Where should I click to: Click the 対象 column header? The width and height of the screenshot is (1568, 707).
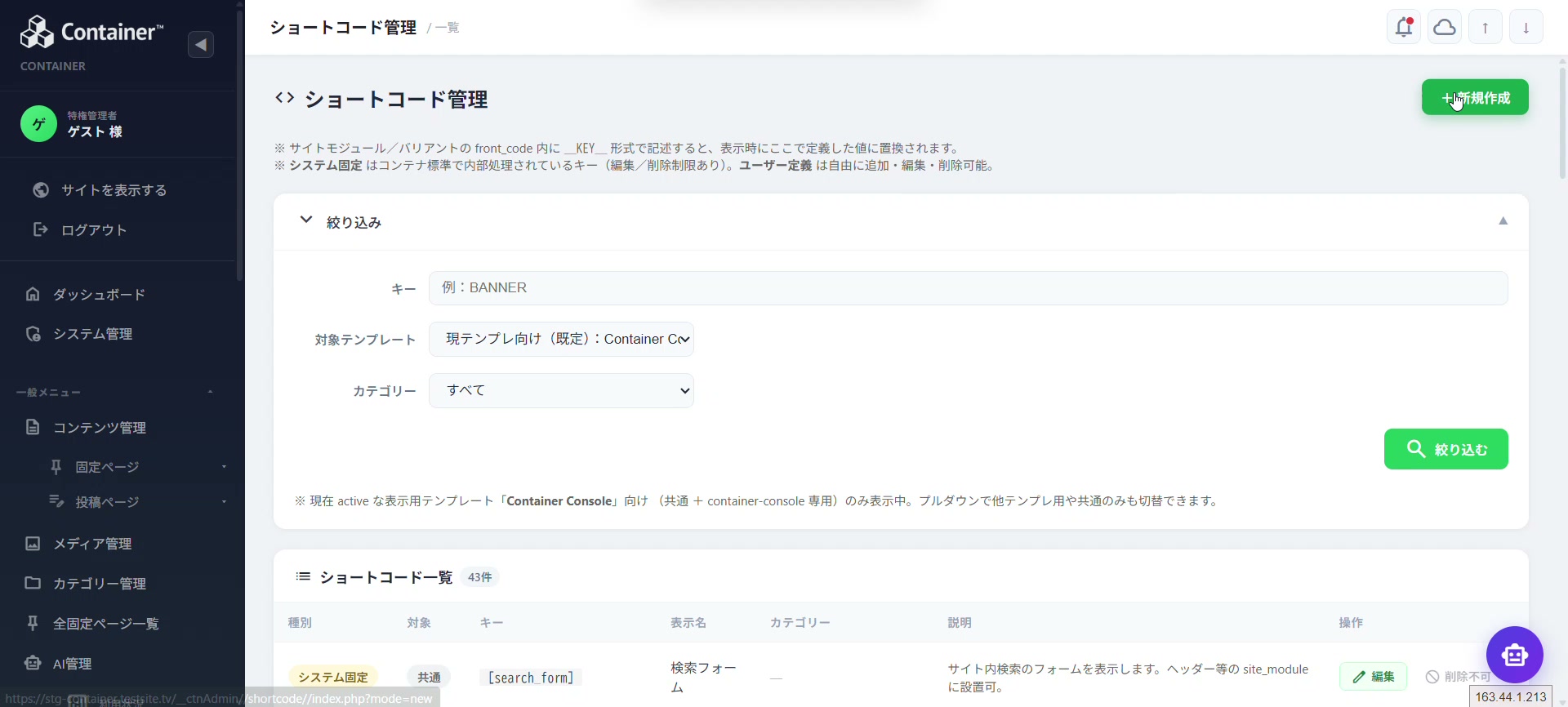point(419,623)
